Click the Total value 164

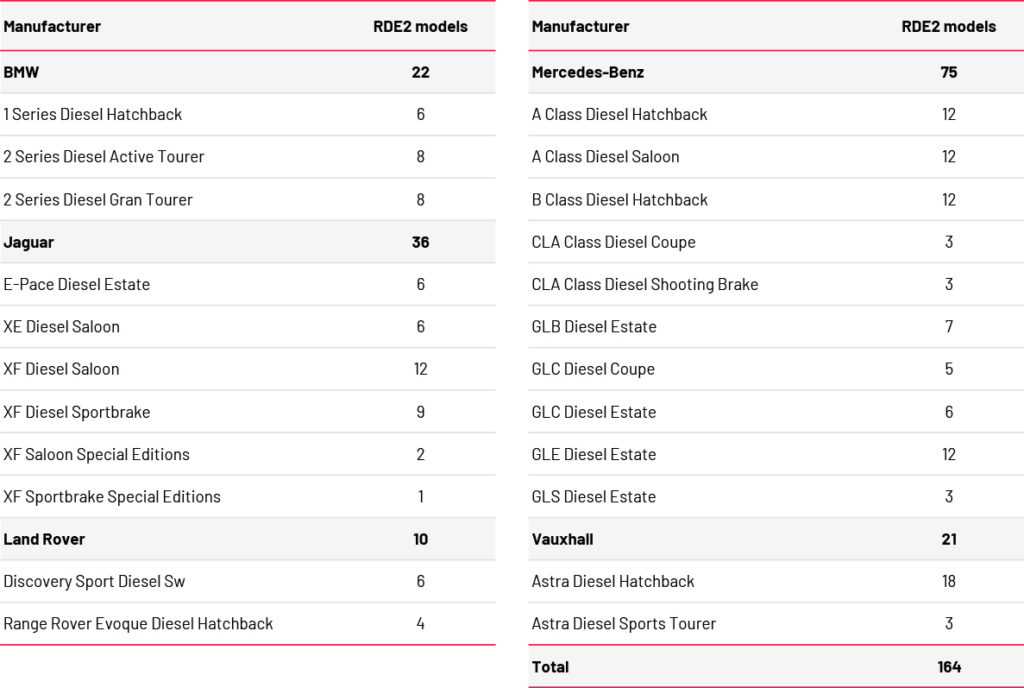[x=949, y=666]
